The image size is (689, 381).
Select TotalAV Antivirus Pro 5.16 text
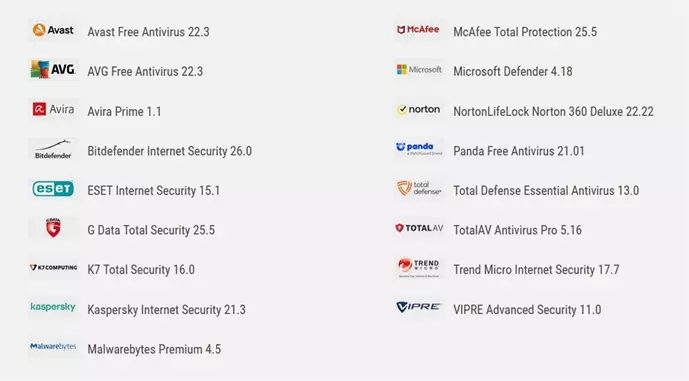(x=517, y=230)
